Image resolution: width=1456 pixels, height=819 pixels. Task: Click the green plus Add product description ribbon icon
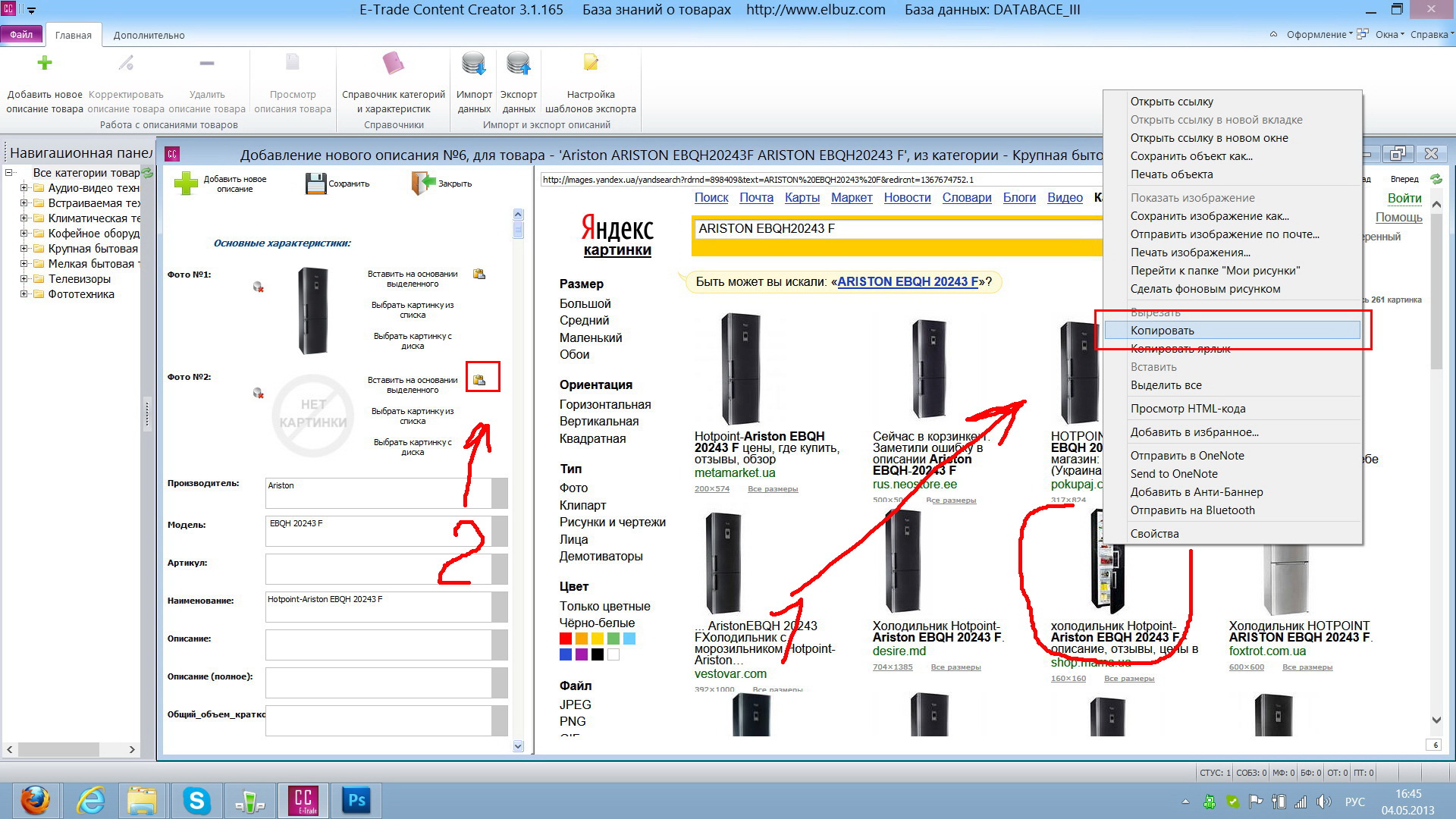tap(45, 63)
